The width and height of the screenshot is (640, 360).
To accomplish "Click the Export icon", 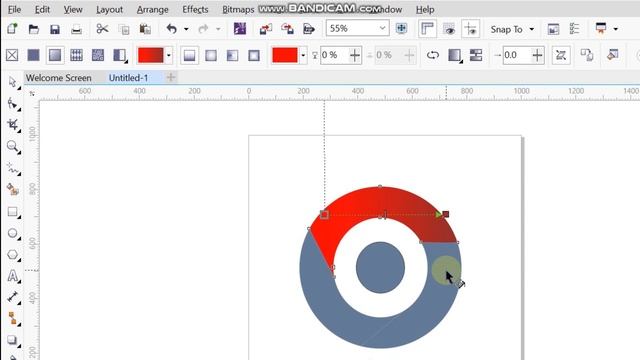I will (x=287, y=29).
